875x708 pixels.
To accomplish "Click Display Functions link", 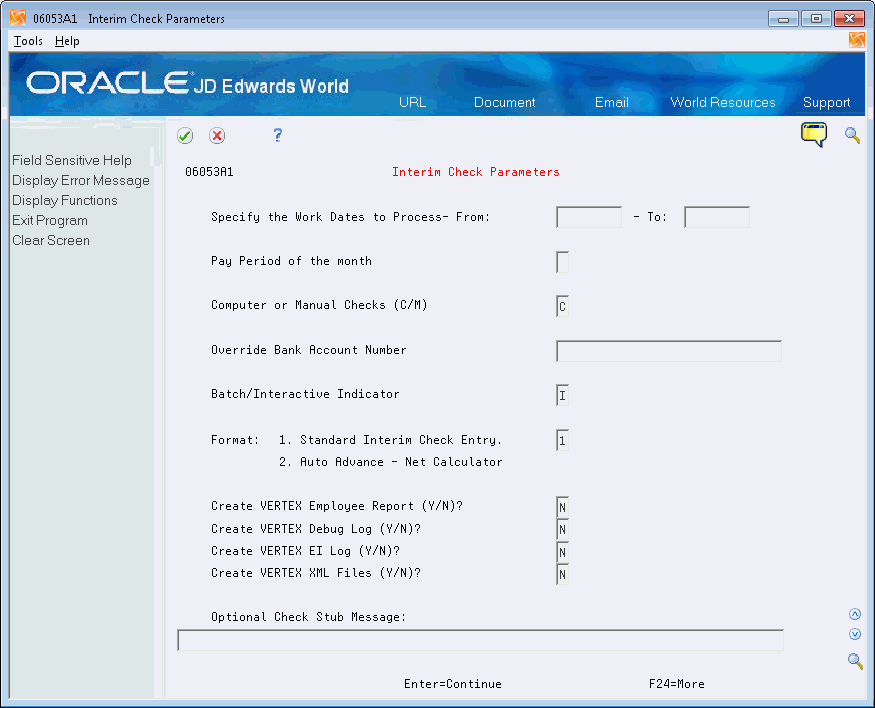I will click(x=65, y=200).
